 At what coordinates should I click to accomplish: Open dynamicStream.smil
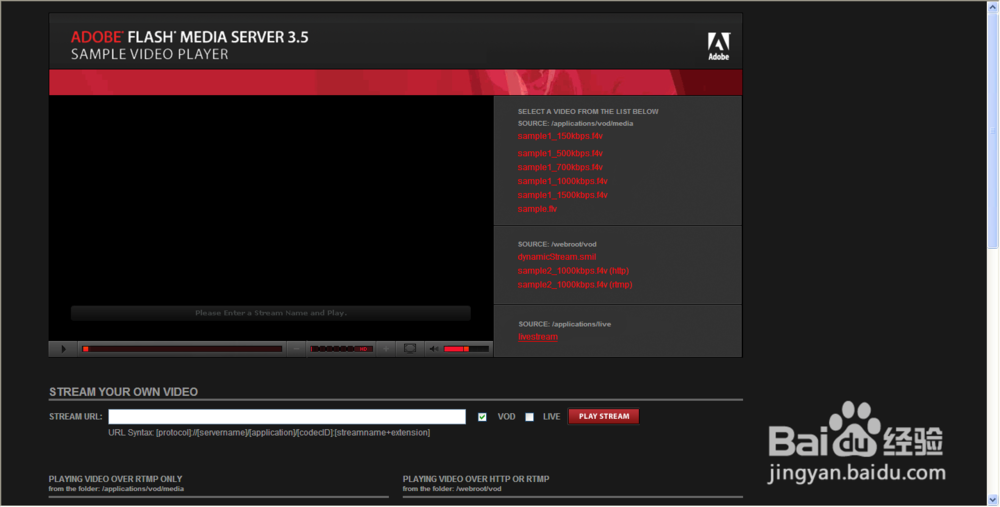[x=557, y=257]
